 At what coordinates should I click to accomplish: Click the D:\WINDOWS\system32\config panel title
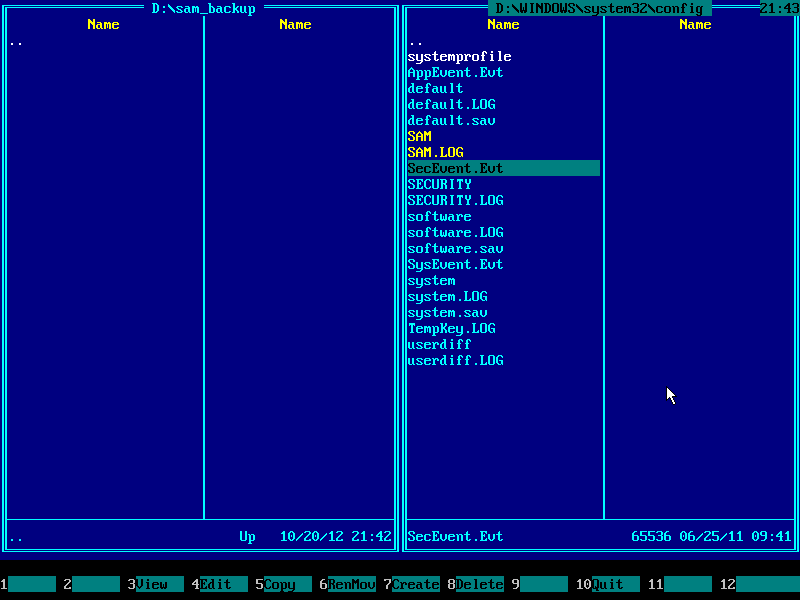pos(599,9)
